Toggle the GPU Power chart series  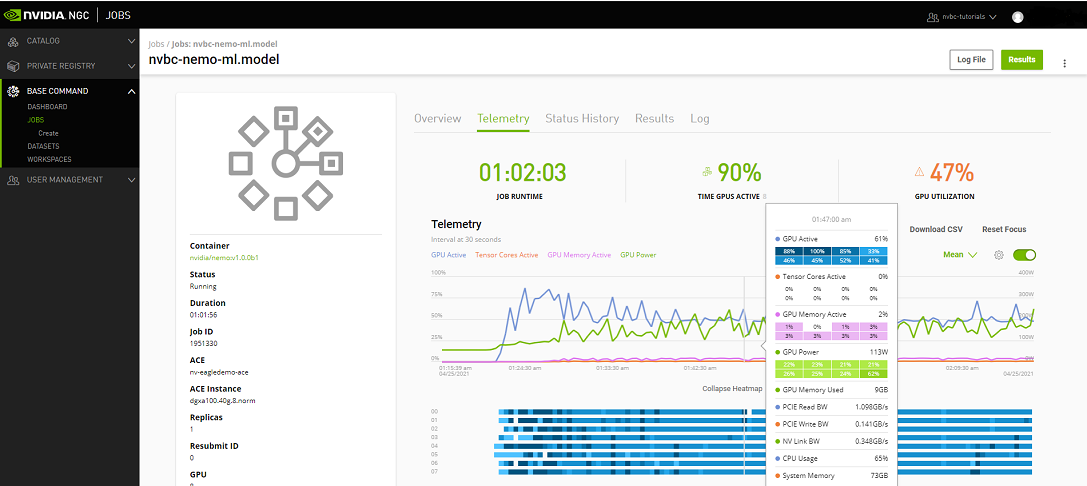point(638,255)
